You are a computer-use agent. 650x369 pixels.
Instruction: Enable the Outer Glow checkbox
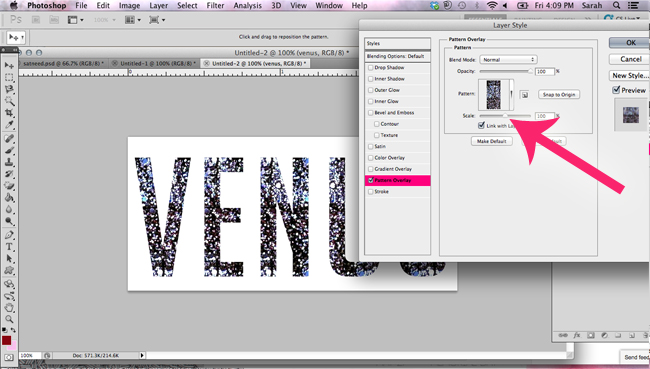pos(371,90)
